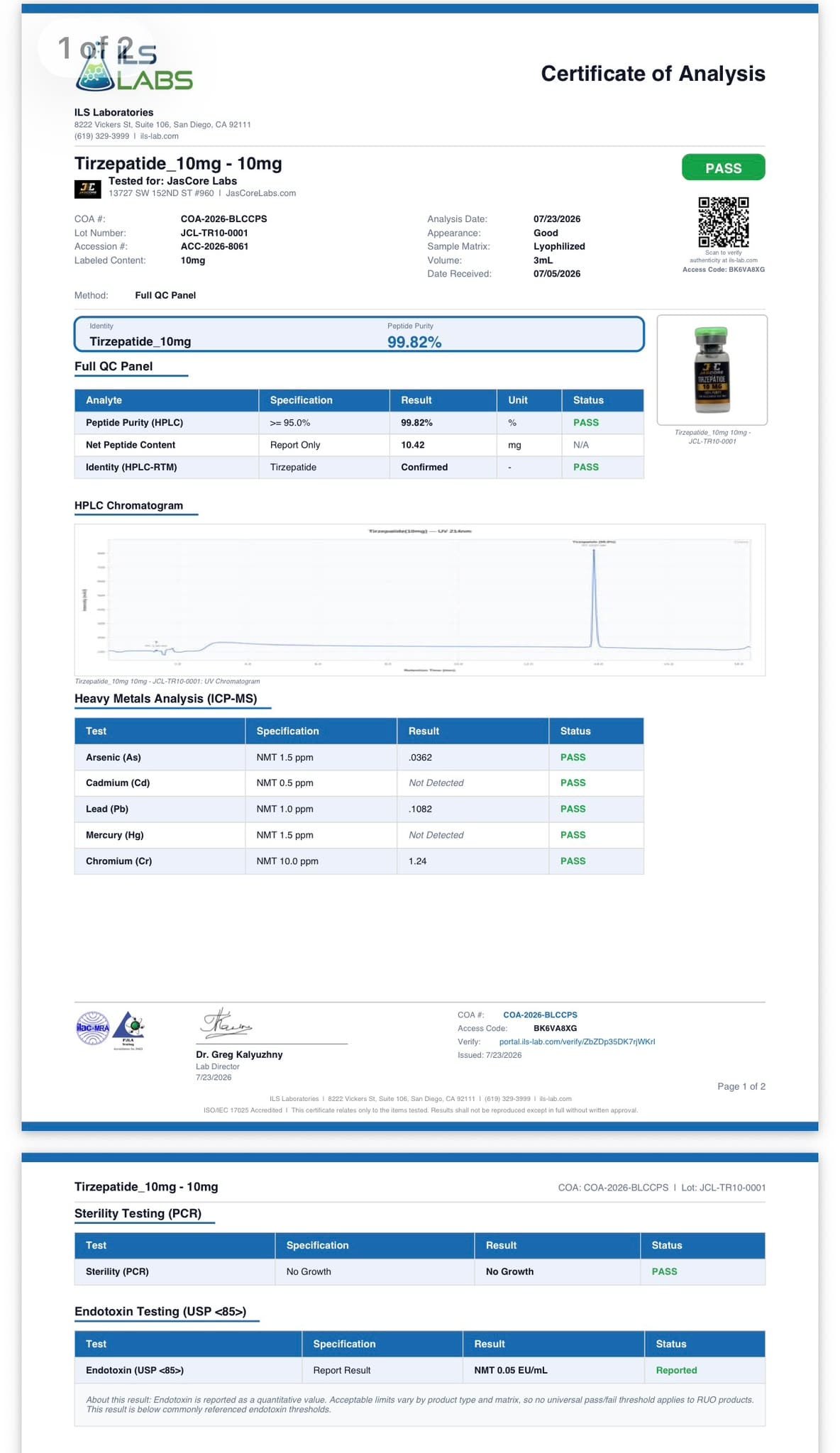This screenshot has height=1453, width=840.
Task: Click the QR code for authenticity verification
Action: click(x=723, y=222)
